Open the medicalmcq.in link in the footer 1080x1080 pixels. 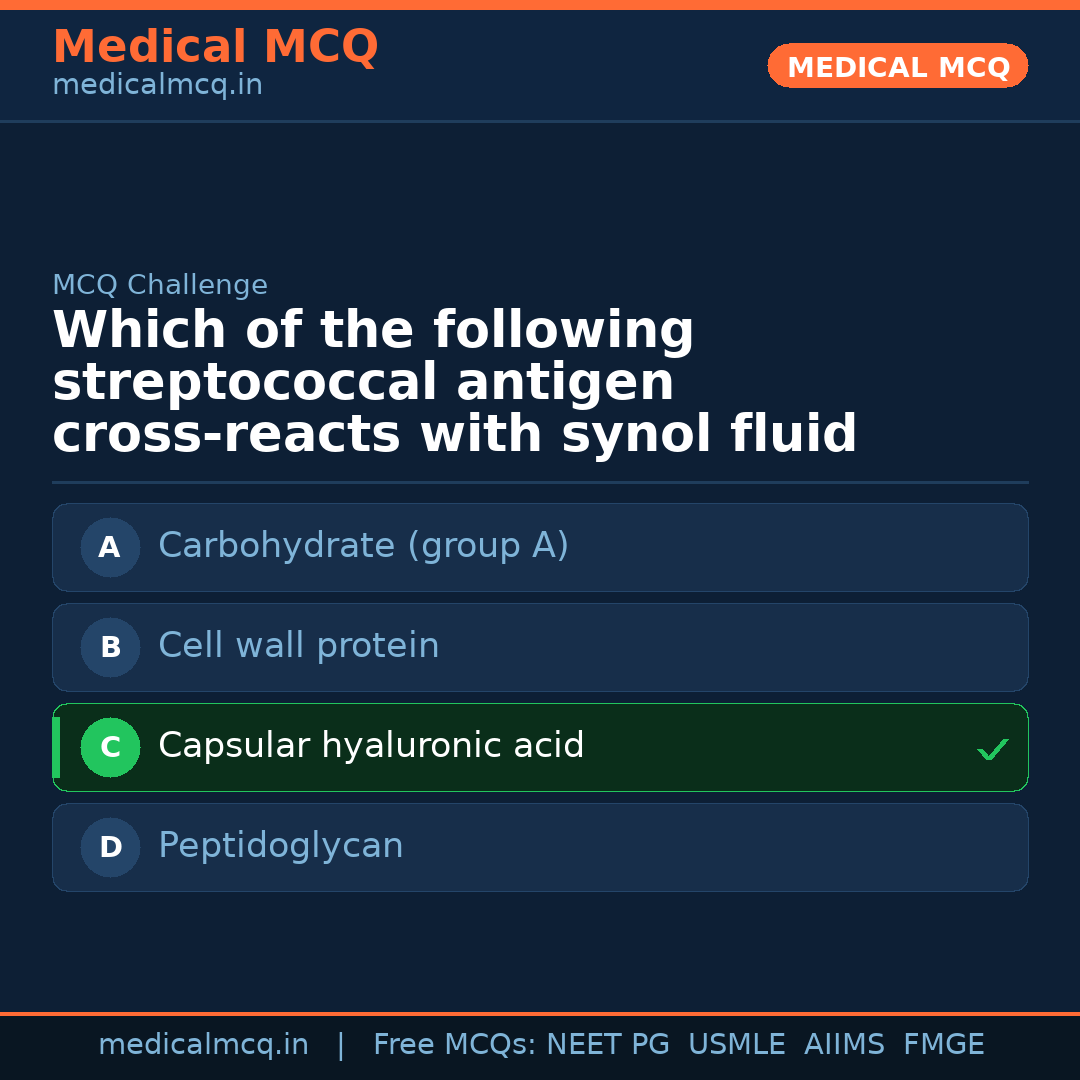(x=203, y=1045)
